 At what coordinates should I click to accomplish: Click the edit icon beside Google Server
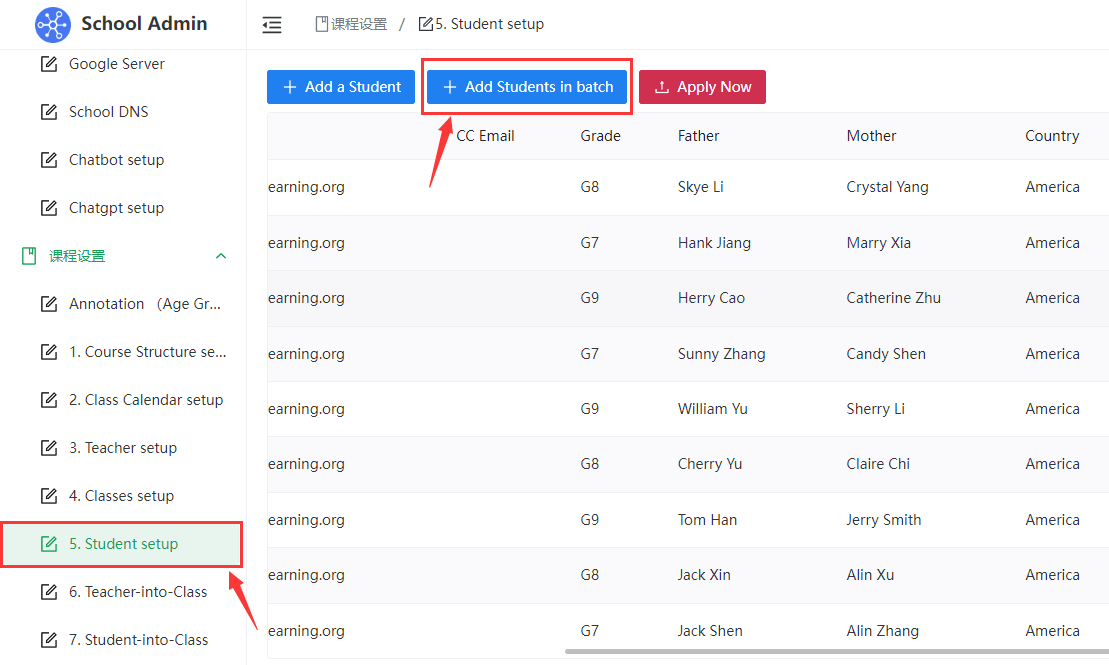pos(48,64)
